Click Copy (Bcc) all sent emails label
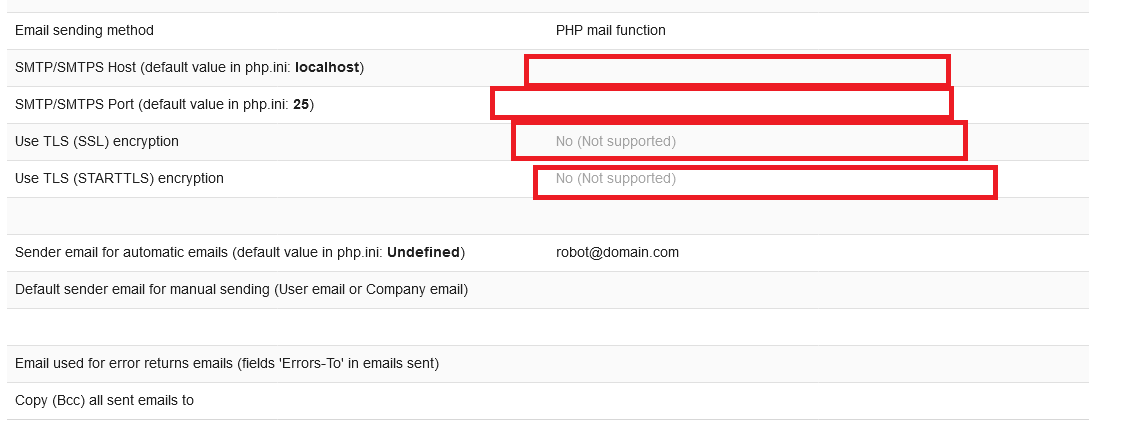Viewport: 1121px width, 433px height. (104, 401)
